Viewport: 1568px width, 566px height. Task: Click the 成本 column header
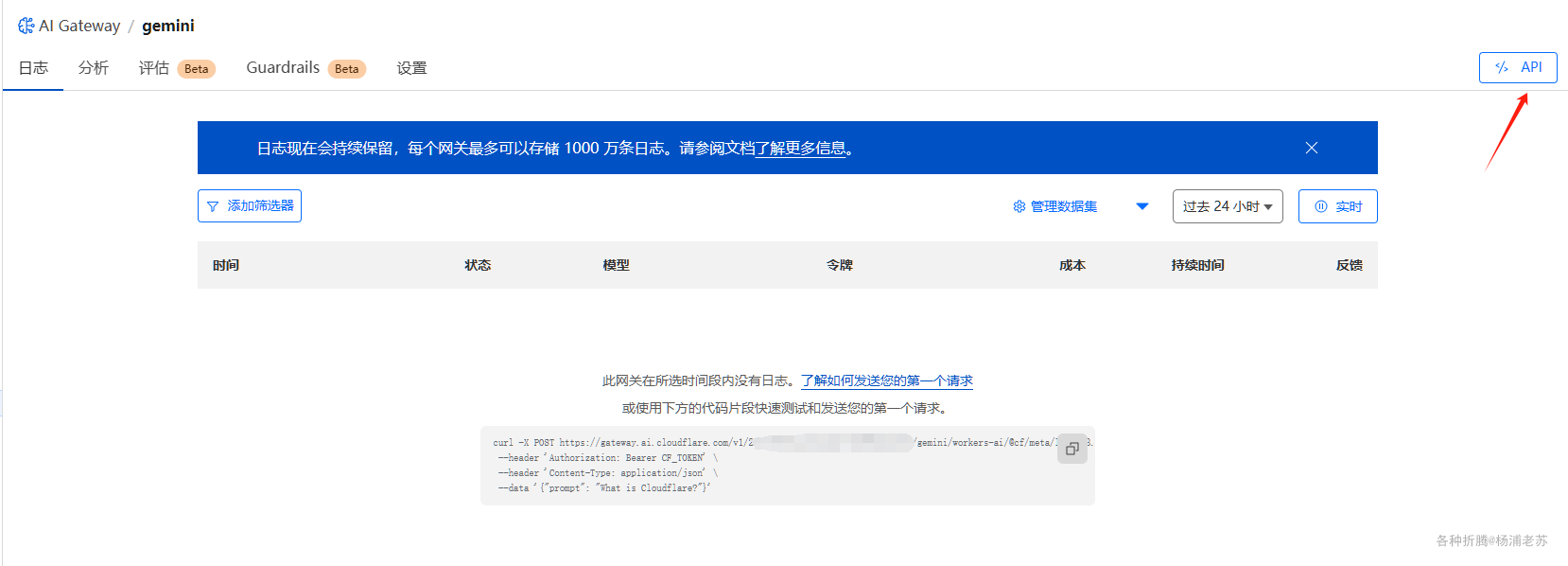click(x=1072, y=265)
